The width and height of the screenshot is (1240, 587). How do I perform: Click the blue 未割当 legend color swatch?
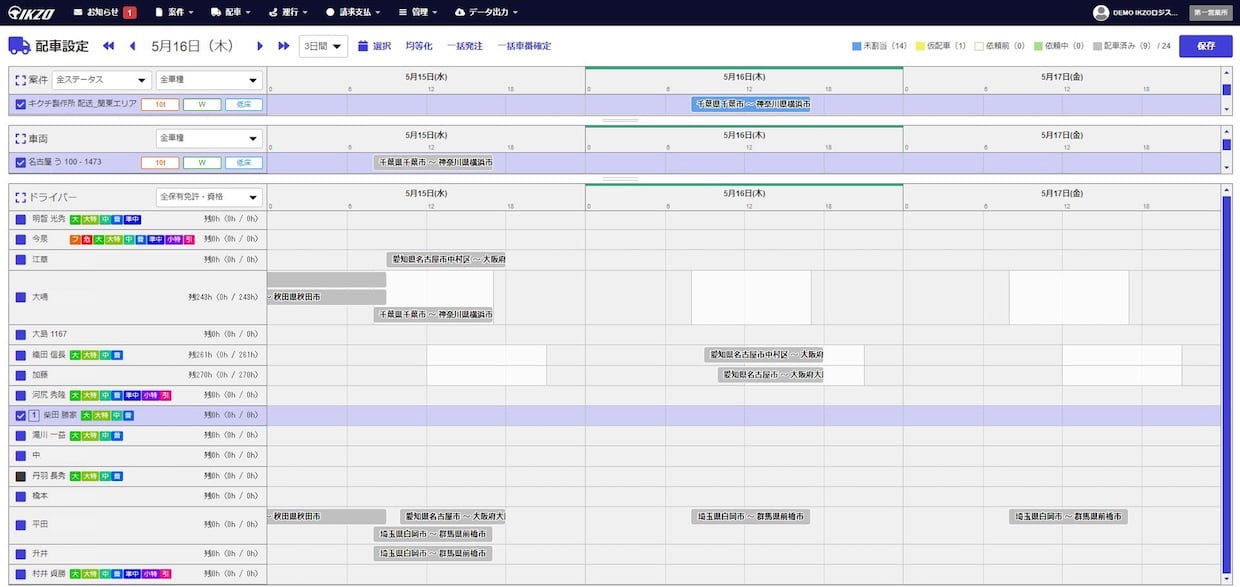tap(857, 46)
